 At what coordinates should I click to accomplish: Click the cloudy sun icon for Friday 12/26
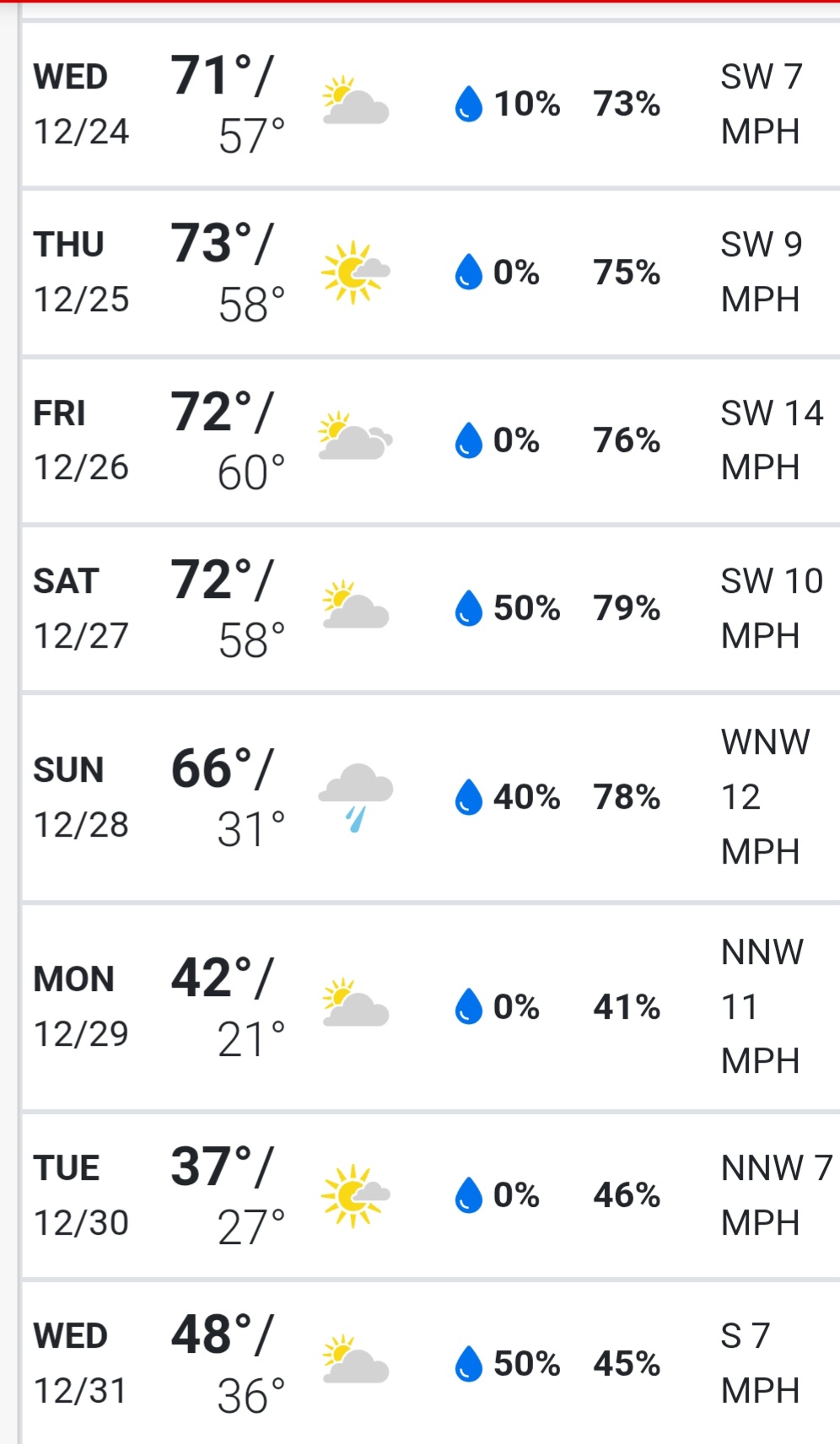click(355, 437)
